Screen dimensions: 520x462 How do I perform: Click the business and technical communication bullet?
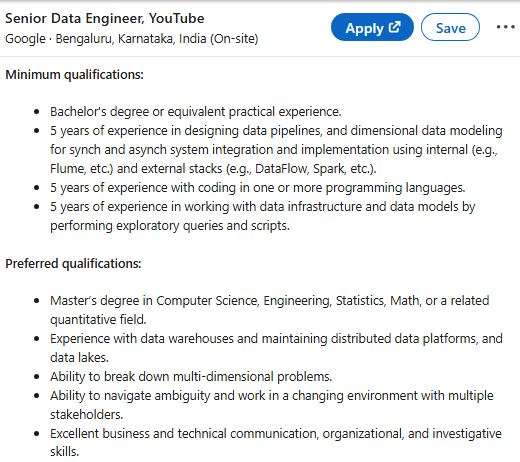[x=276, y=443]
